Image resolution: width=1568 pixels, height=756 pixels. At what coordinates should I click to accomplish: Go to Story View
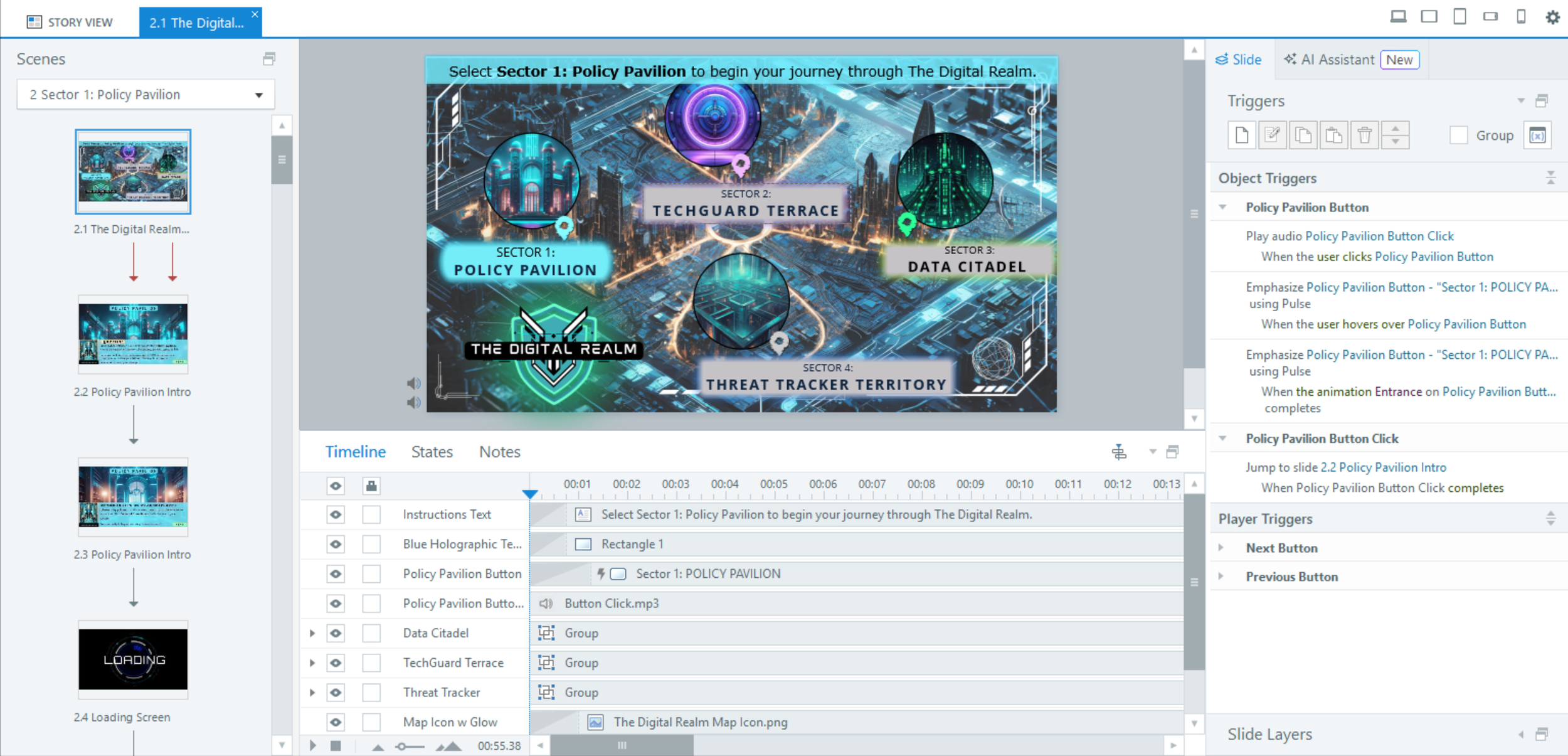70,22
